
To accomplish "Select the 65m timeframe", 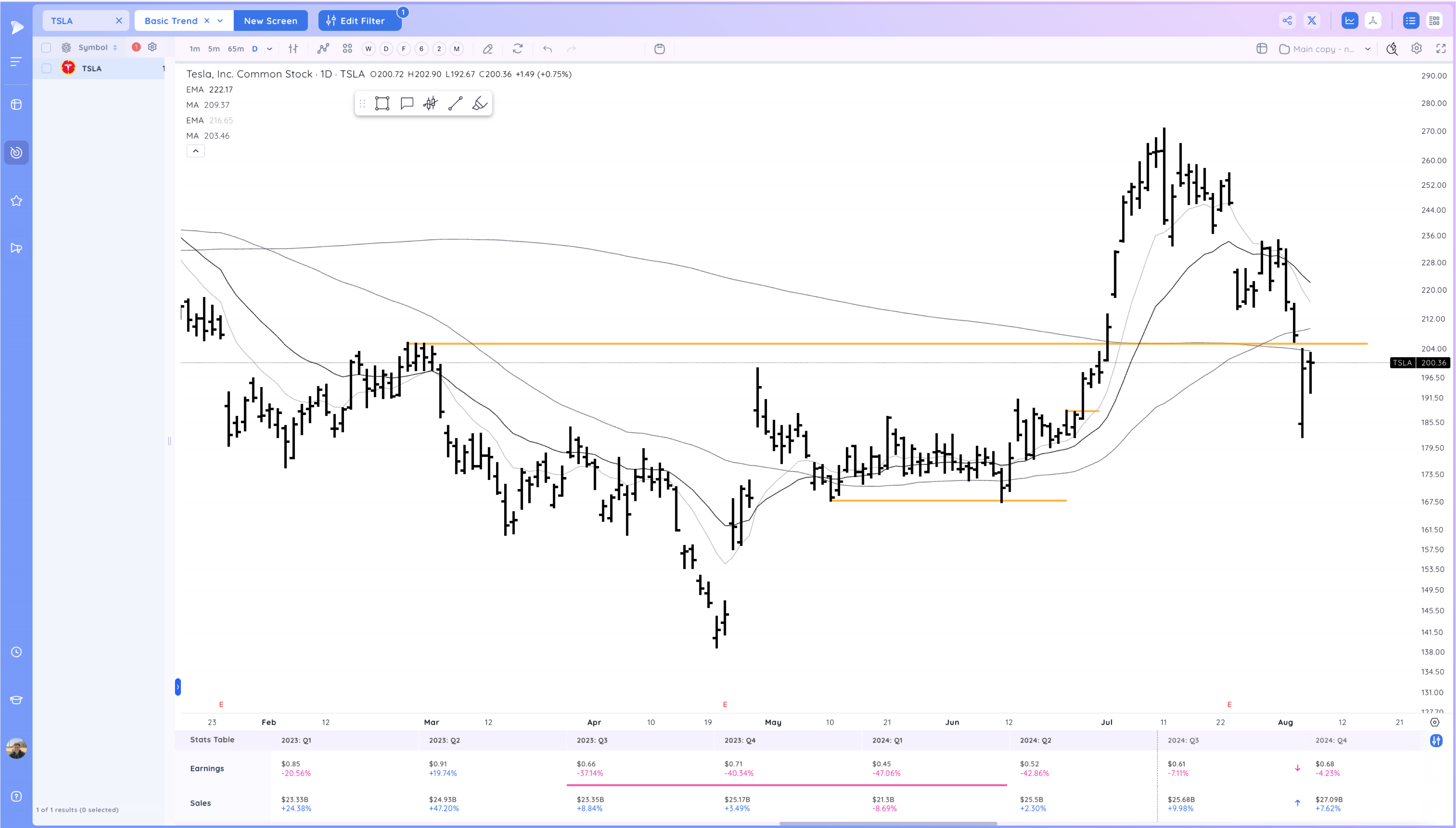I will [x=236, y=49].
